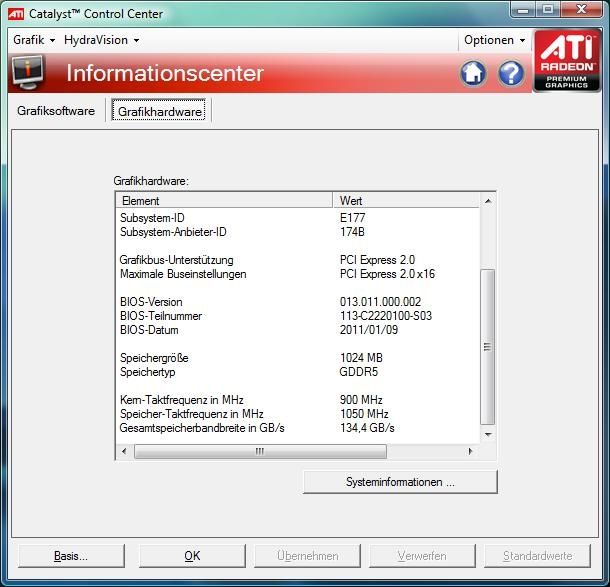Viewport: 610px width, 587px height.
Task: Select the BIOS-Datum row
Action: (x=298, y=330)
